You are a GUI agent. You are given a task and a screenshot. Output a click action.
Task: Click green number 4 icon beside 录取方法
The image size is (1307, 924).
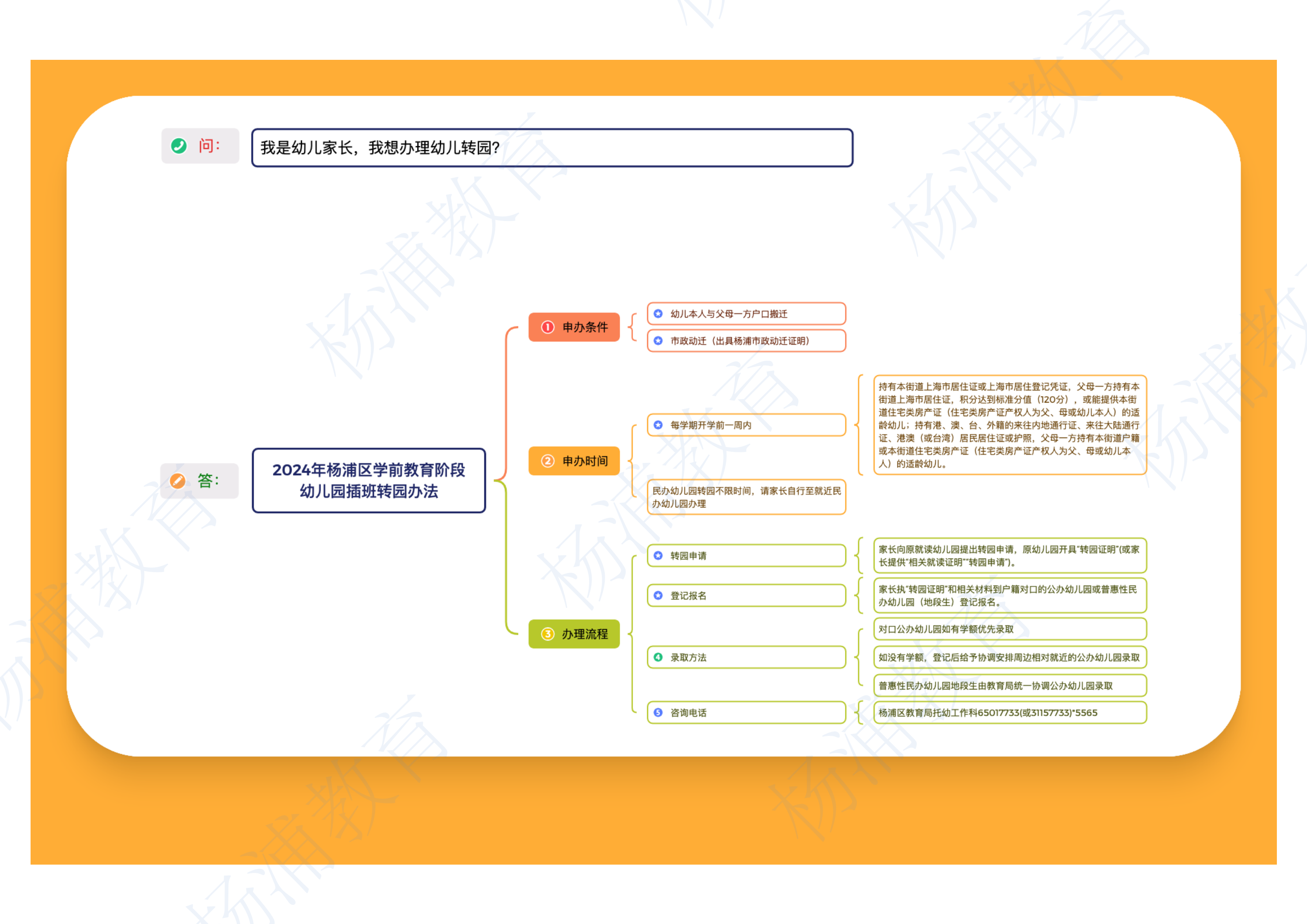click(658, 657)
